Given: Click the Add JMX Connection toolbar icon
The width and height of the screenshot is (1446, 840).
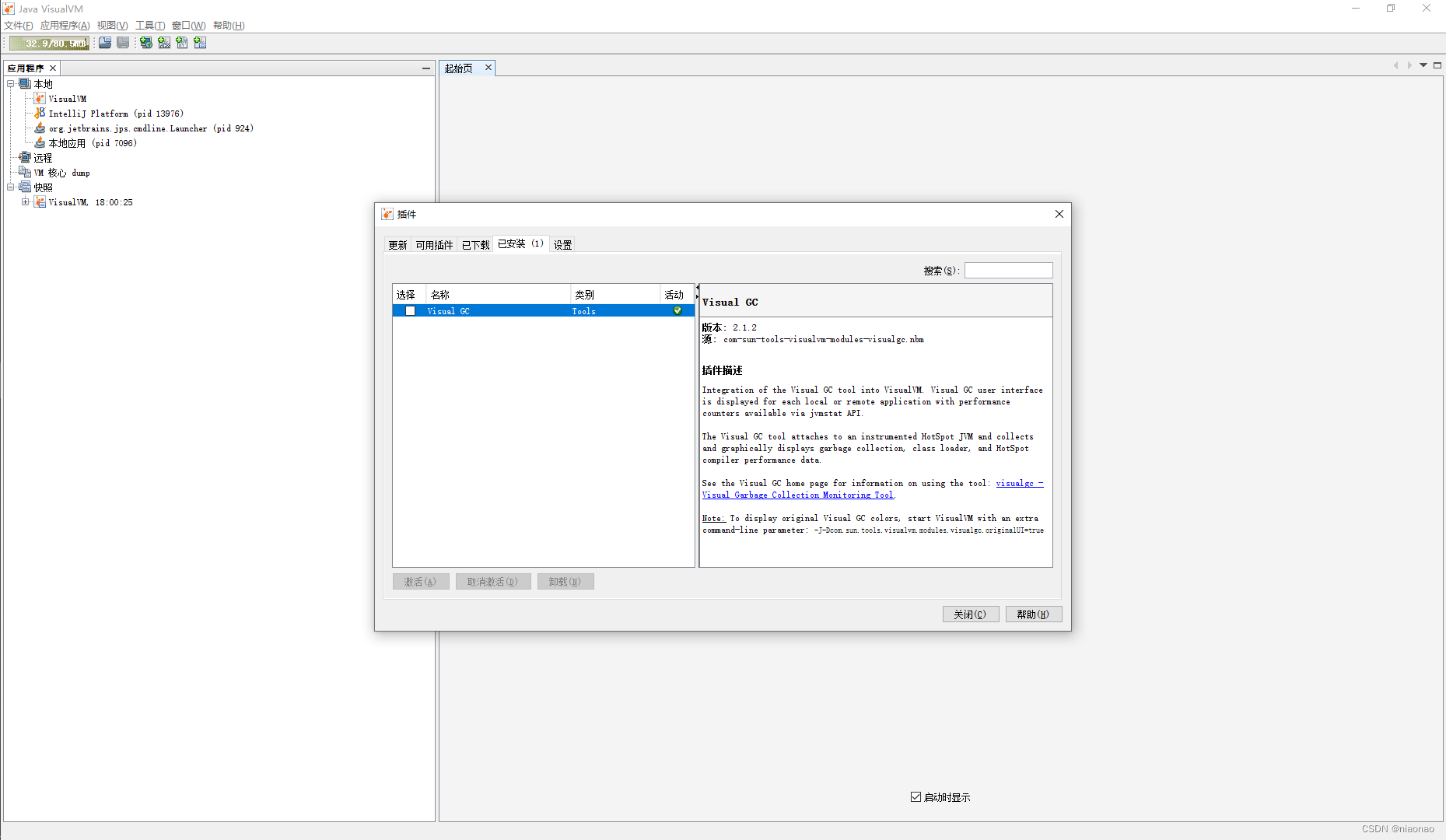Looking at the screenshot, I should pos(164,43).
